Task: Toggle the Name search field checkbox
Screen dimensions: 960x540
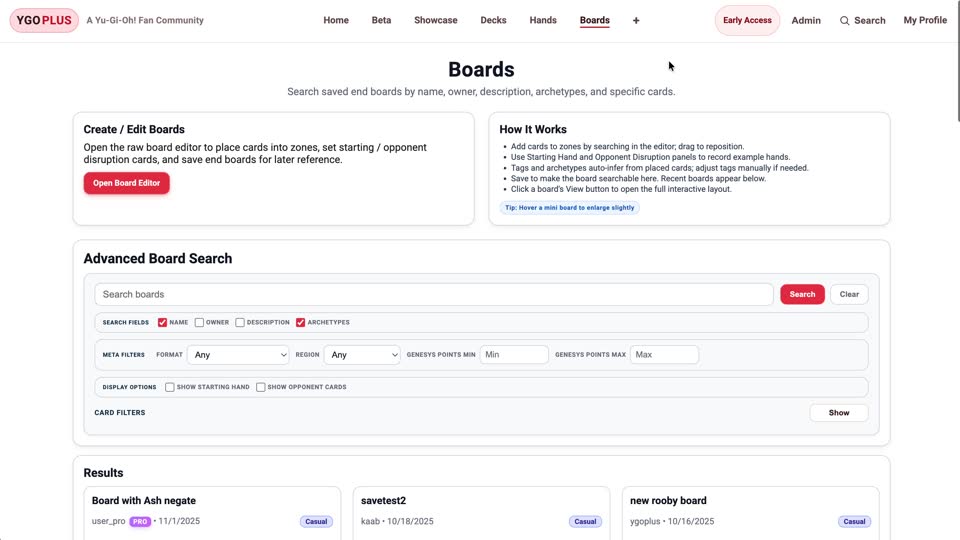Action: [162, 322]
